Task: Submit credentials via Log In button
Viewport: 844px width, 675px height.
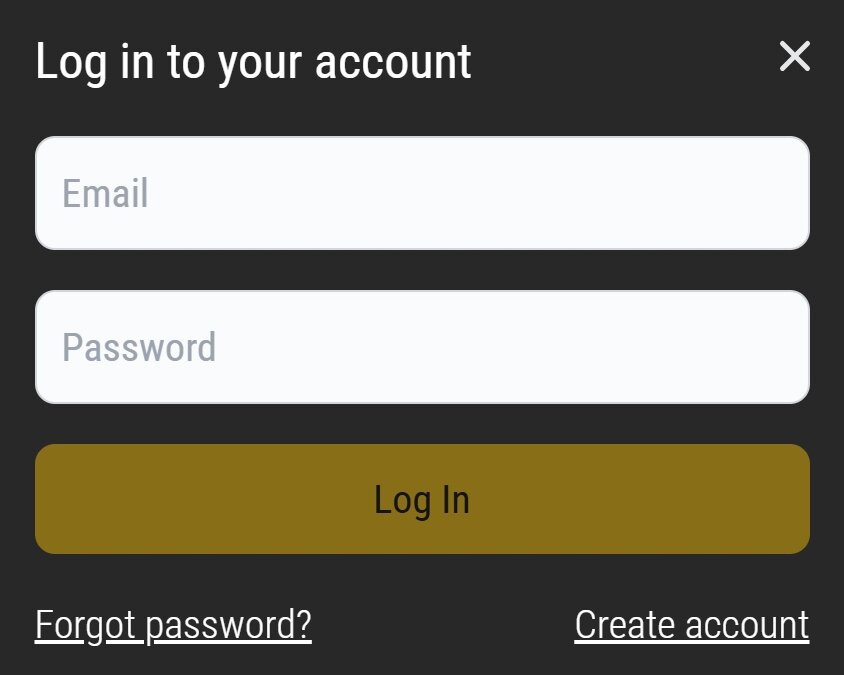Action: [x=422, y=499]
